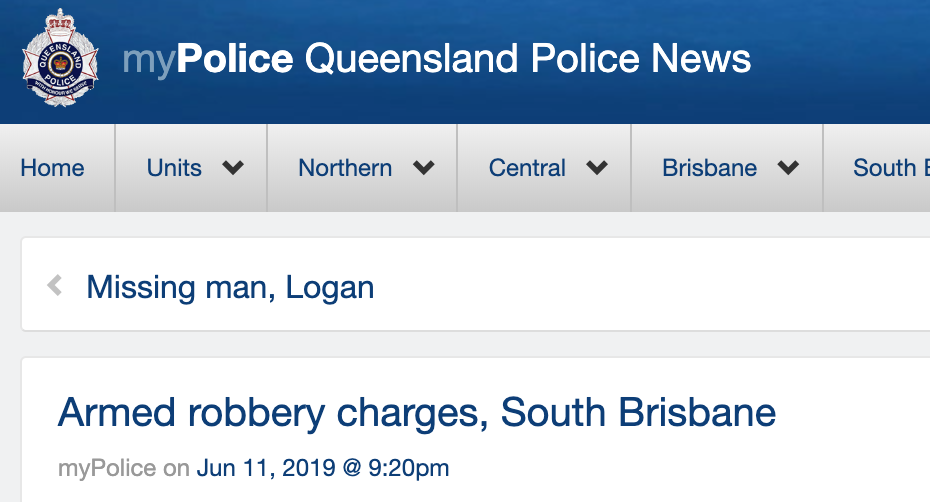Open 'Armed robbery charges, South Brisbane' headline
Screen dimensions: 930x502
point(417,412)
